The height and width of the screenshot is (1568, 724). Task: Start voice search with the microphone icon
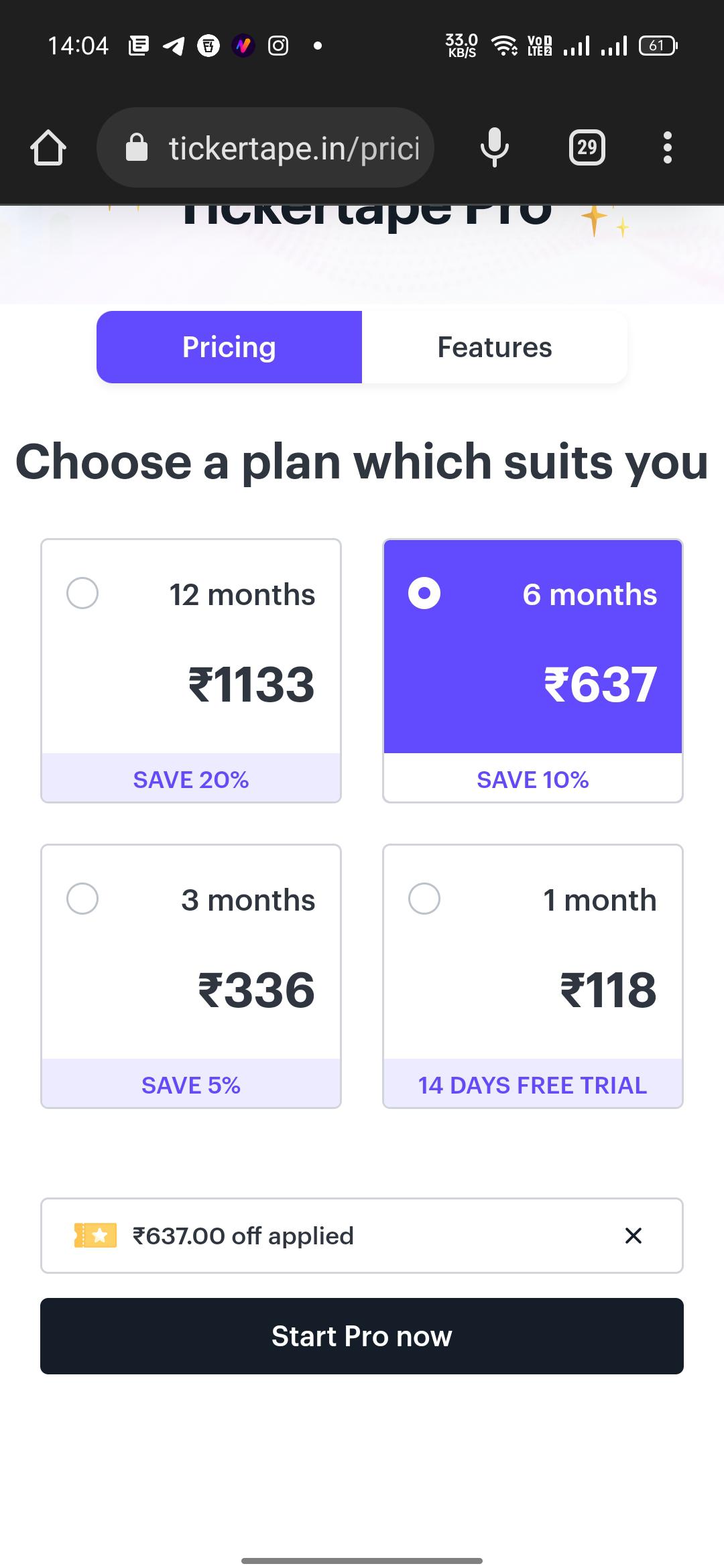pos(494,147)
